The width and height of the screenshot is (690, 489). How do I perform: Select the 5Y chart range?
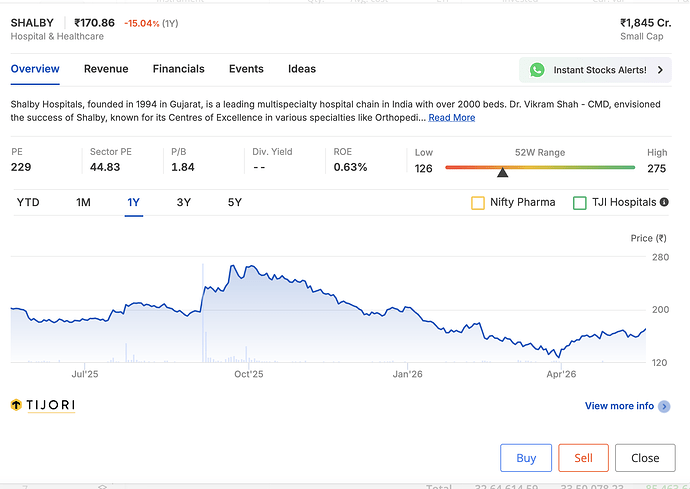(235, 202)
